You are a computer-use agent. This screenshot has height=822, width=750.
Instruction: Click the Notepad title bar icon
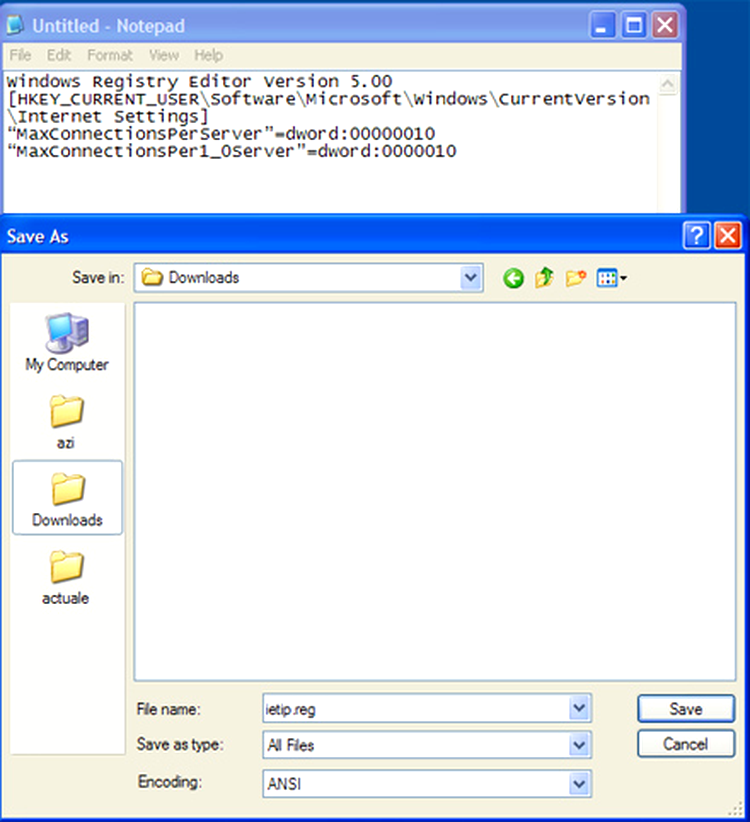pos(15,25)
